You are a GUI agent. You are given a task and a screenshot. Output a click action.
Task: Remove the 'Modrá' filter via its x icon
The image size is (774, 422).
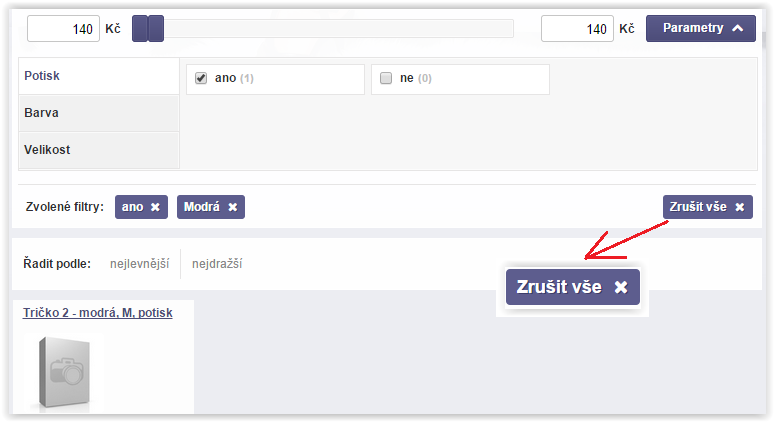pyautogui.click(x=232, y=207)
